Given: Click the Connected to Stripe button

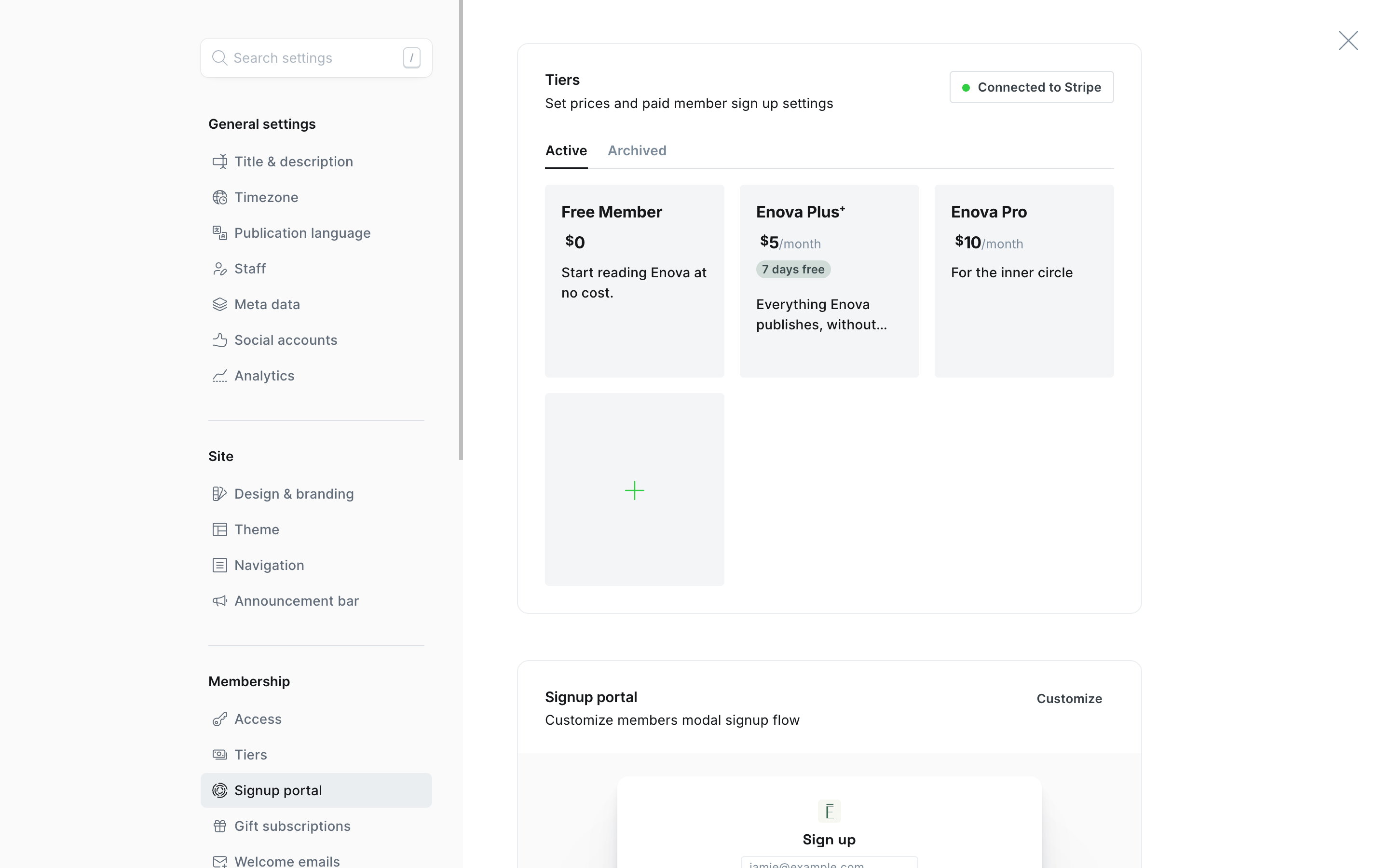Looking at the screenshot, I should 1032,87.
